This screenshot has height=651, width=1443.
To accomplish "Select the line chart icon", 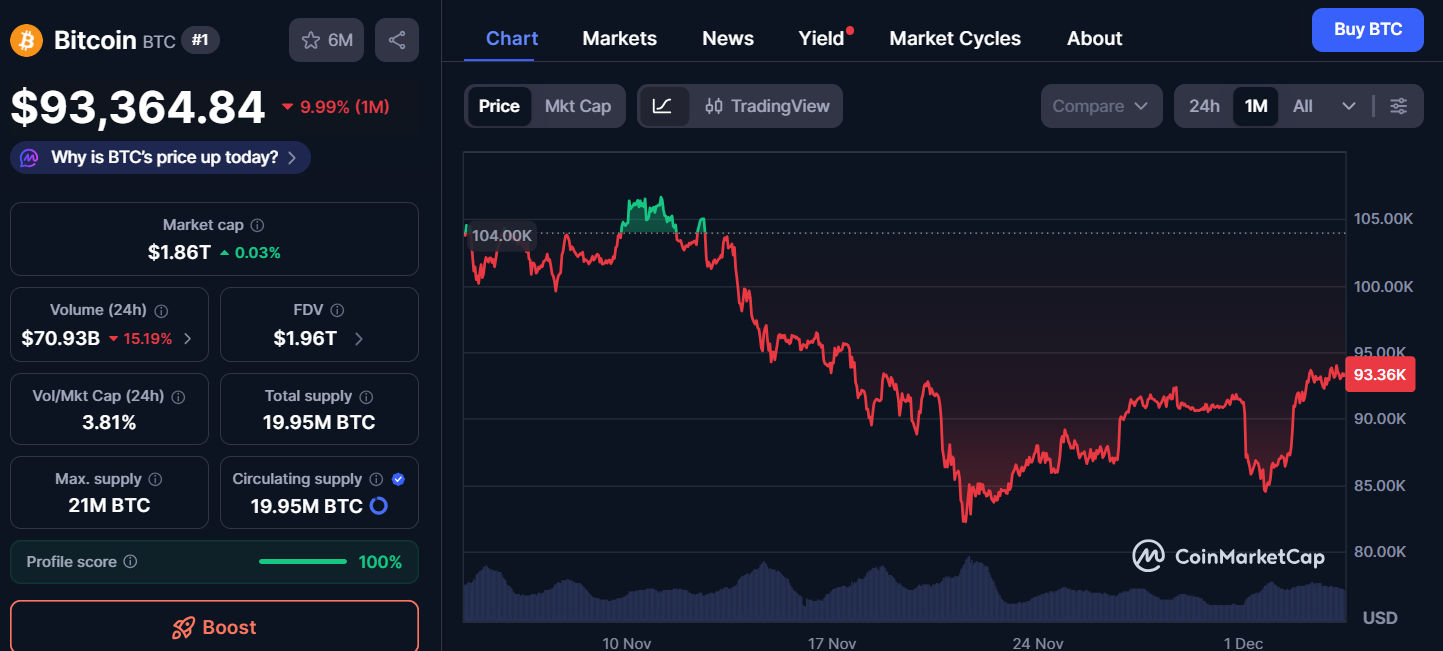I will [x=663, y=106].
